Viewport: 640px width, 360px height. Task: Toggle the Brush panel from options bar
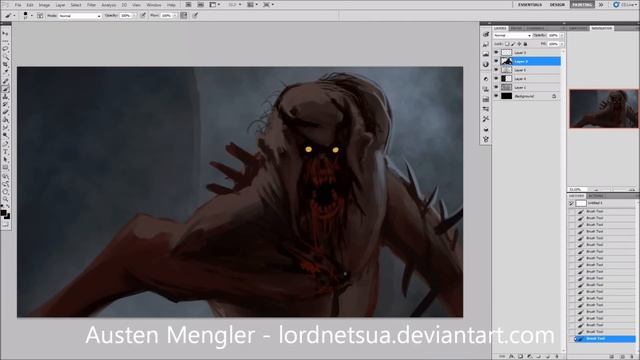40,16
